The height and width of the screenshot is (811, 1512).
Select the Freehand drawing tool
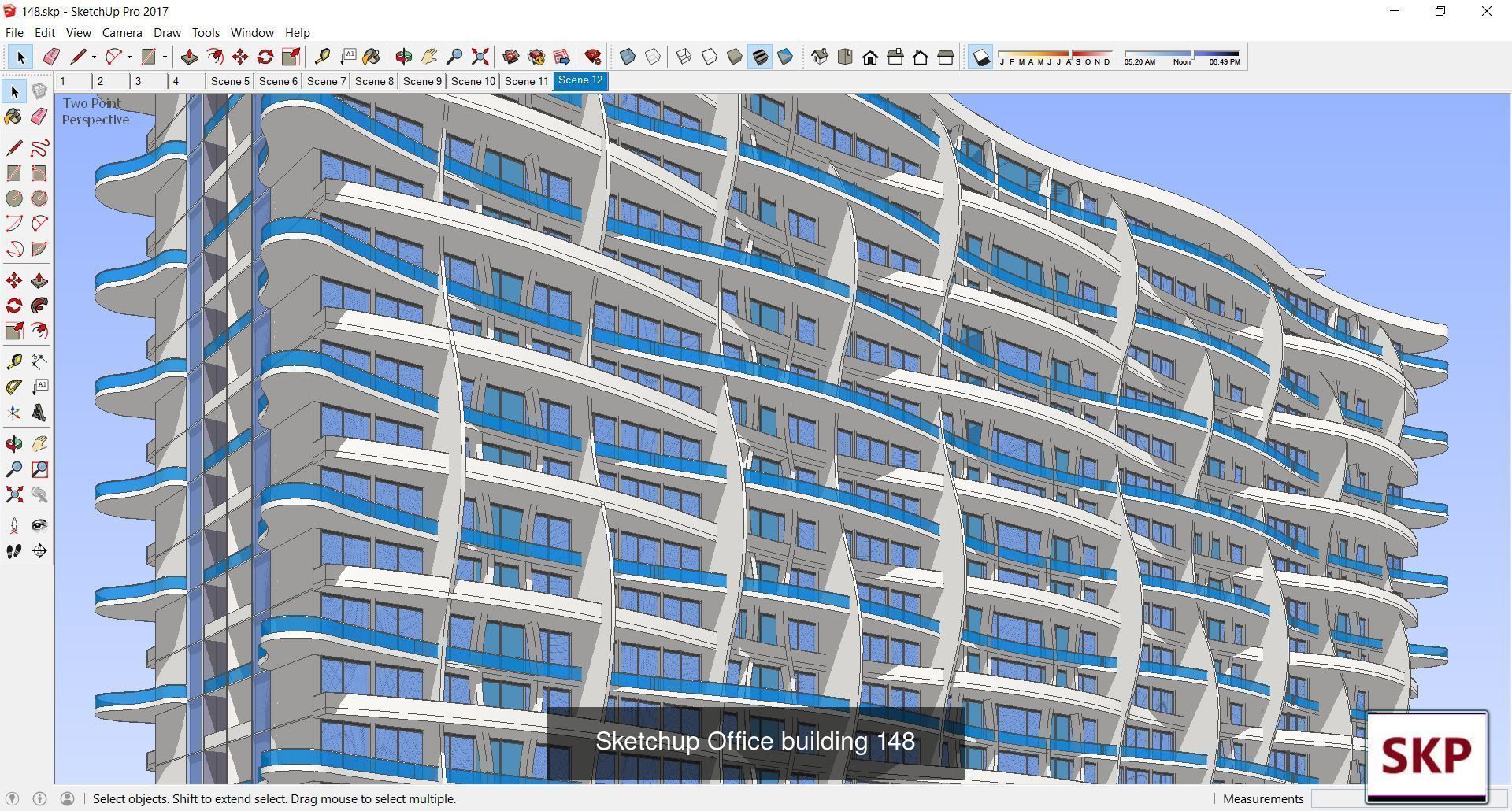tap(39, 148)
